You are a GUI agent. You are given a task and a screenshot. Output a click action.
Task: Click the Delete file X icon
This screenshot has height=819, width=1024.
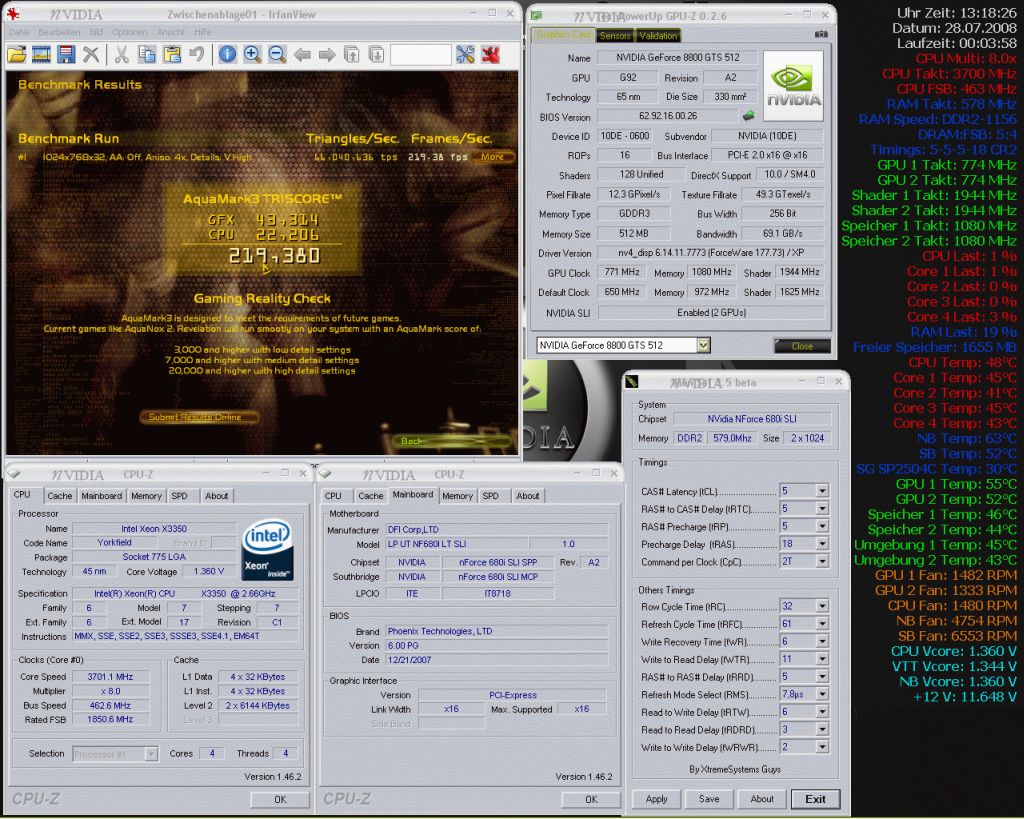pyautogui.click(x=91, y=55)
